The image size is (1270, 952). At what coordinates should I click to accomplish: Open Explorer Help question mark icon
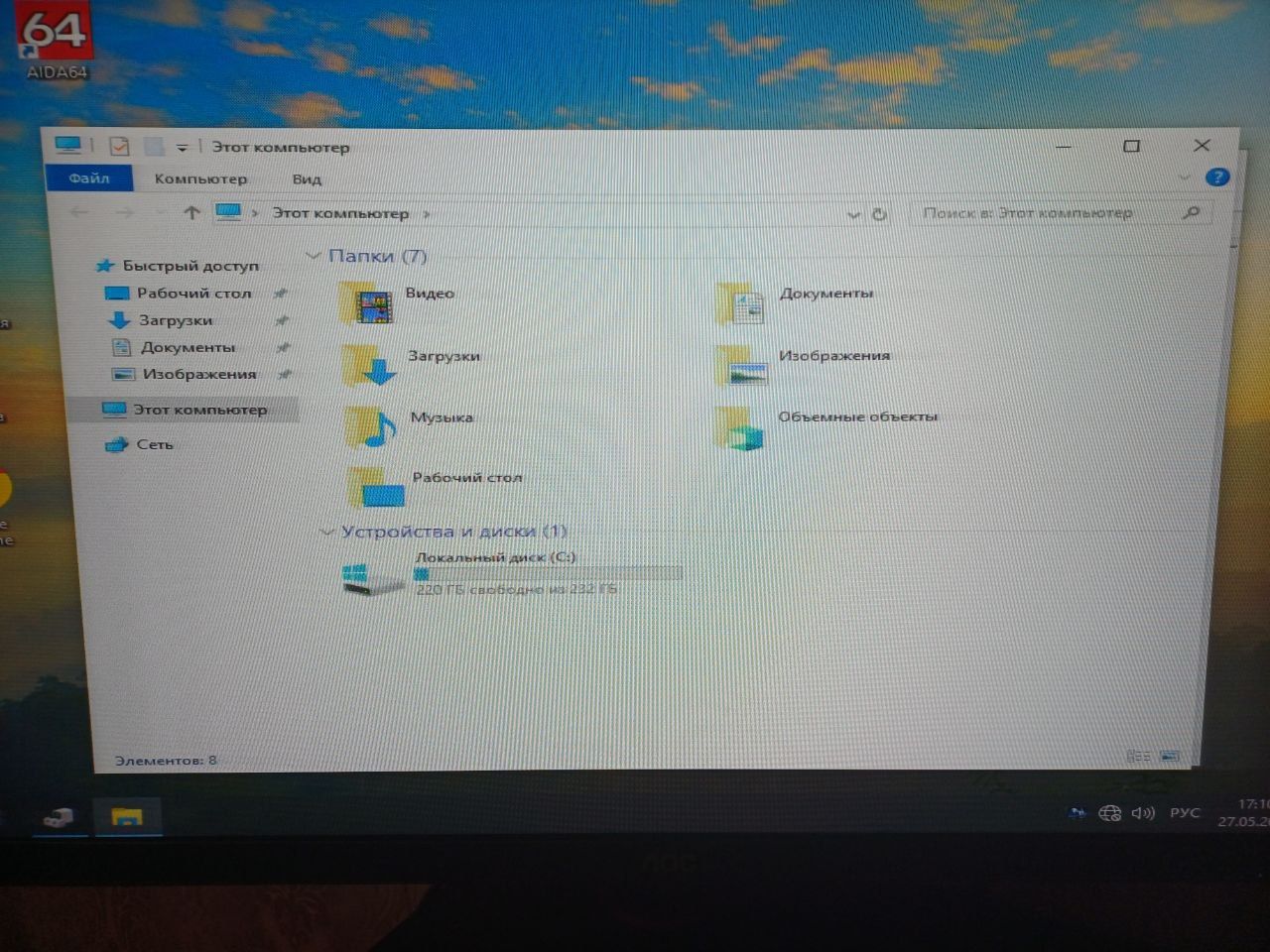[1217, 178]
